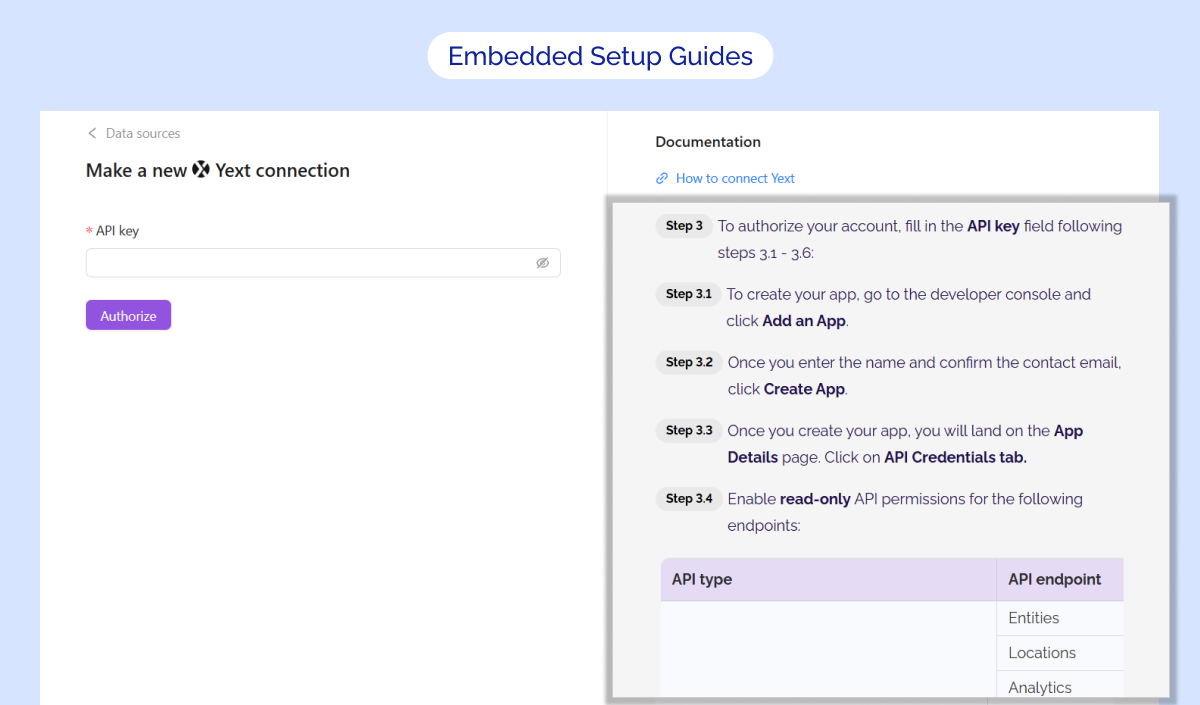Image resolution: width=1200 pixels, height=705 pixels.
Task: Open the How to connect Yext link
Action: tap(735, 178)
